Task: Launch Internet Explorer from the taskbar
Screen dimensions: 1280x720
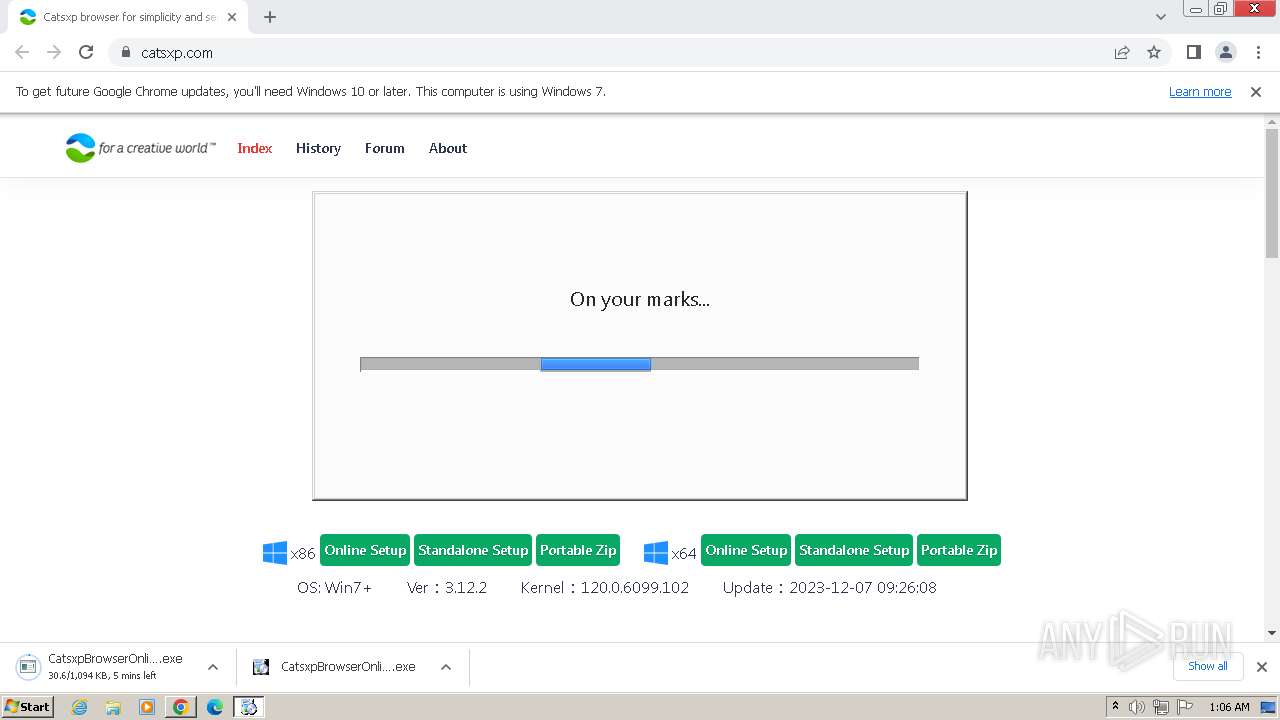Action: pos(80,707)
